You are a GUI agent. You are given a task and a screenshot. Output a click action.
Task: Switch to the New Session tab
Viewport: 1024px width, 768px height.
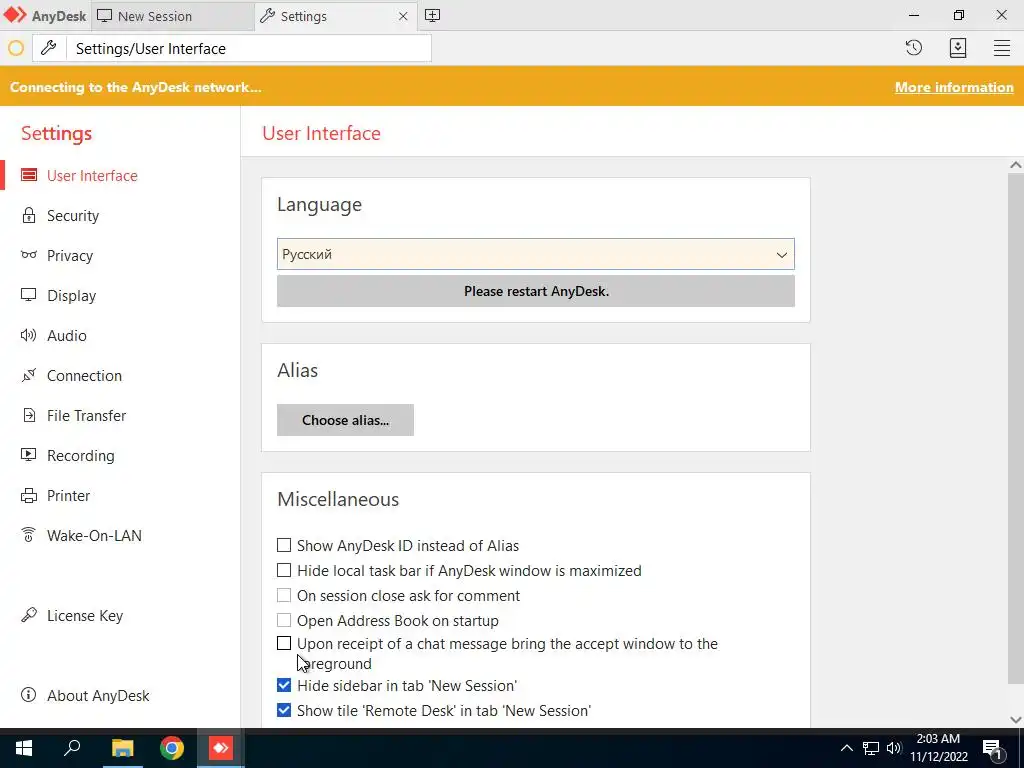coord(173,16)
